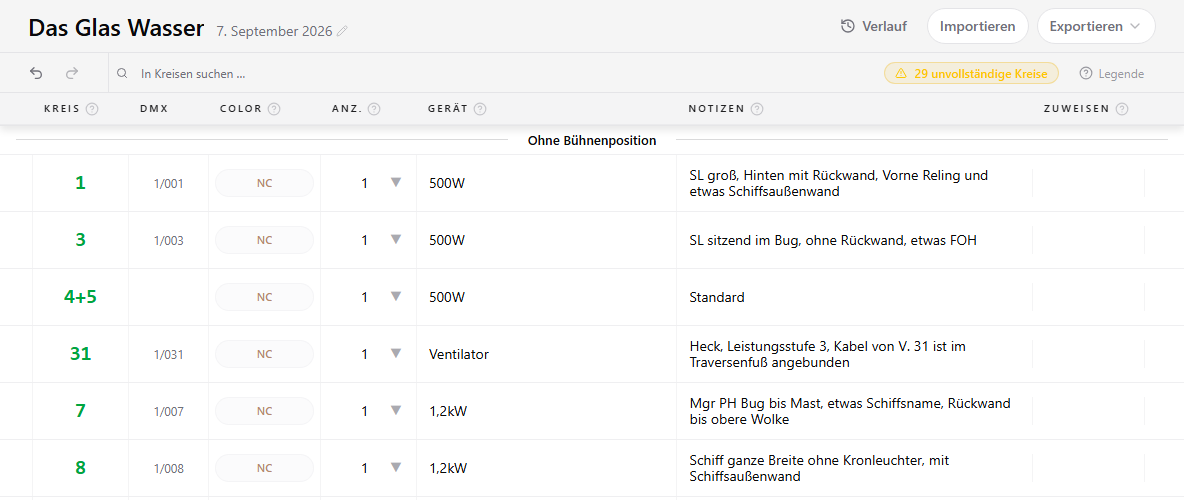Click help icon beside KREIS header

92,109
